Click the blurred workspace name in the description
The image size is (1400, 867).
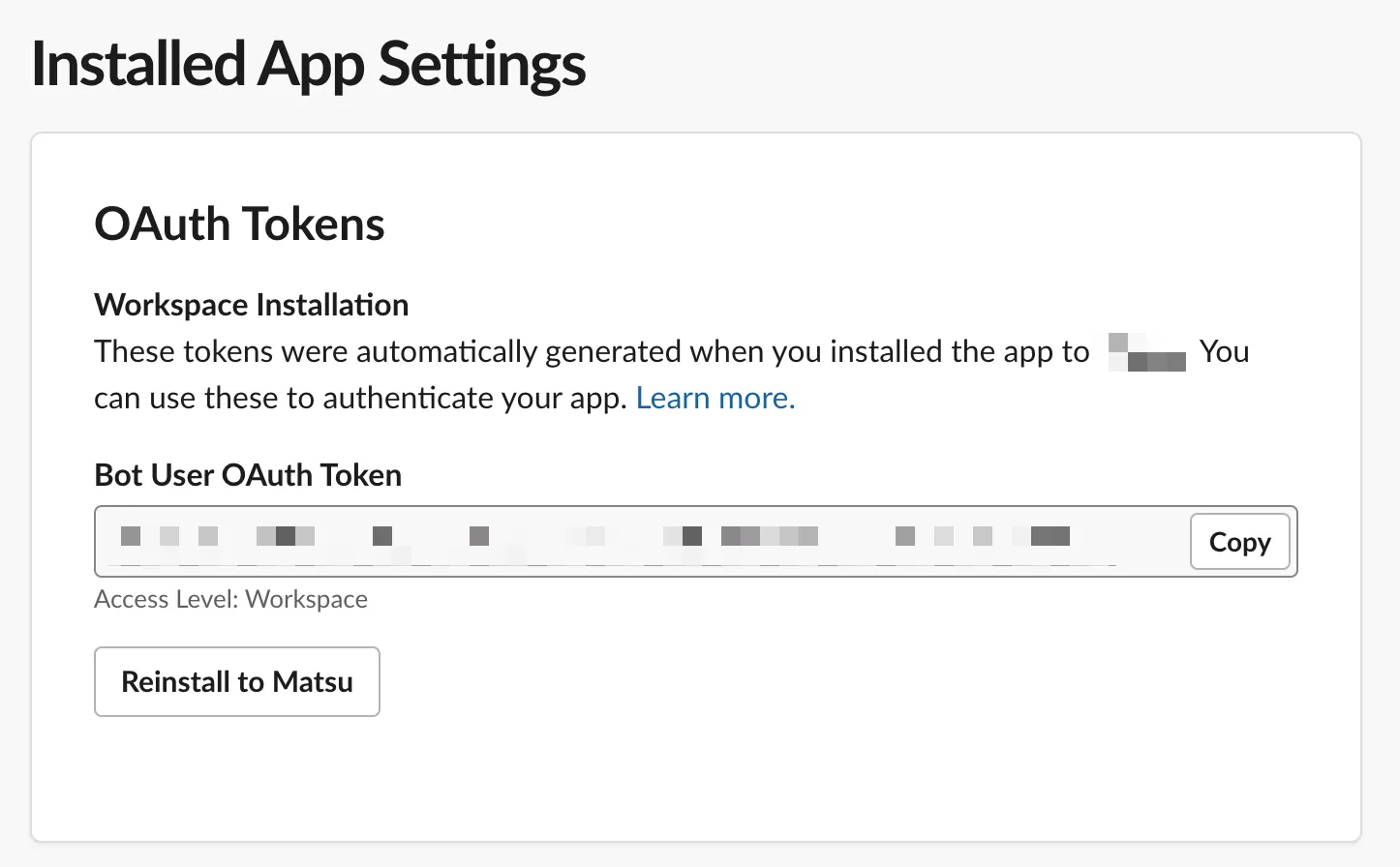point(1147,352)
